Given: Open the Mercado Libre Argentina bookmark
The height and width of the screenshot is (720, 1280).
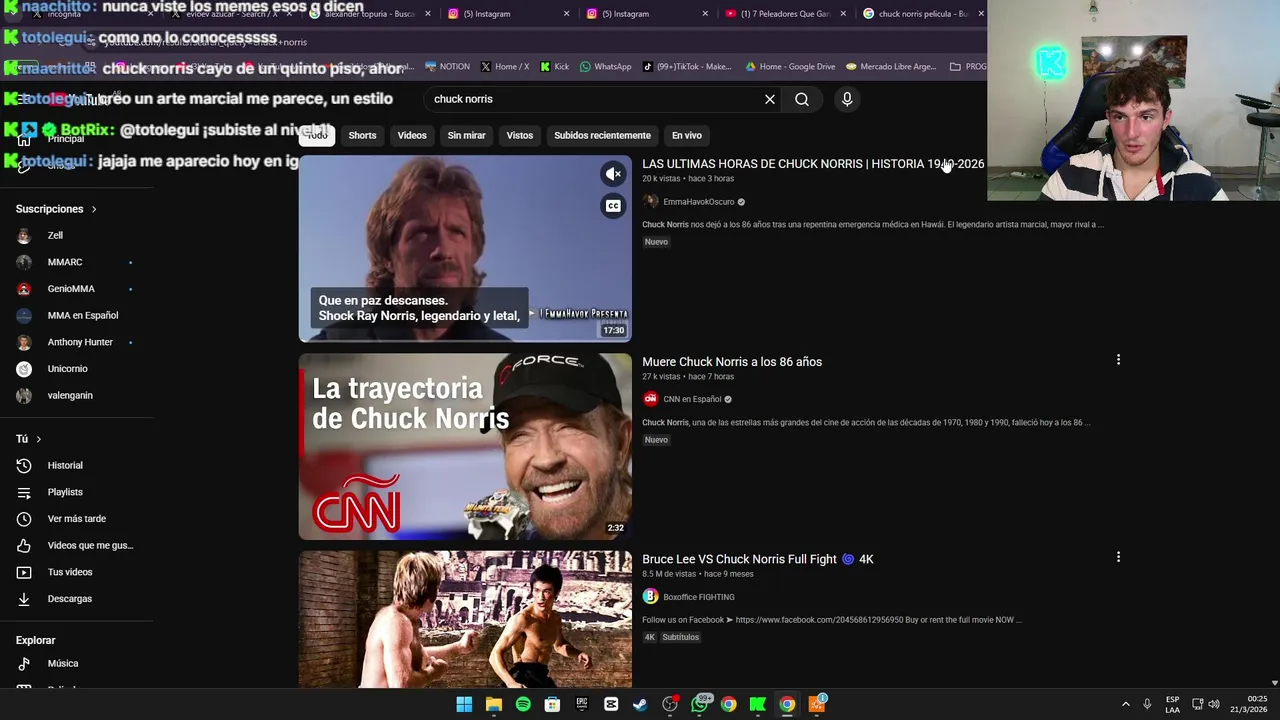Looking at the screenshot, I should point(891,67).
